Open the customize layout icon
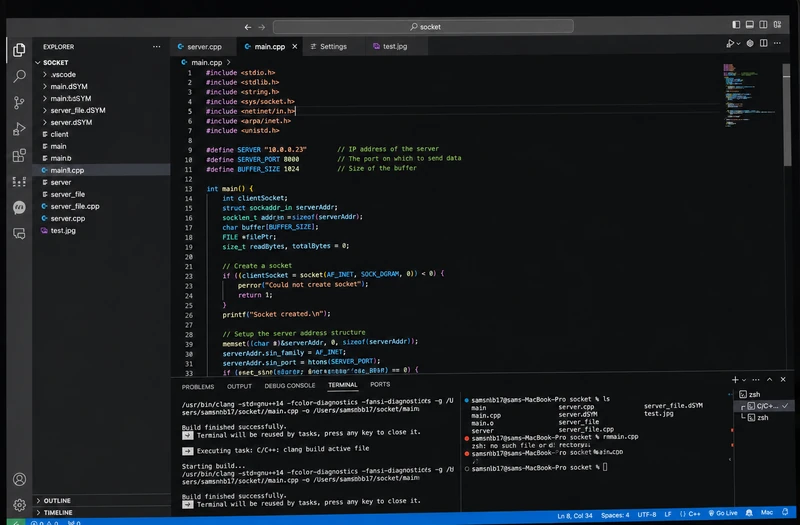This screenshot has width=800, height=525. coord(777,24)
